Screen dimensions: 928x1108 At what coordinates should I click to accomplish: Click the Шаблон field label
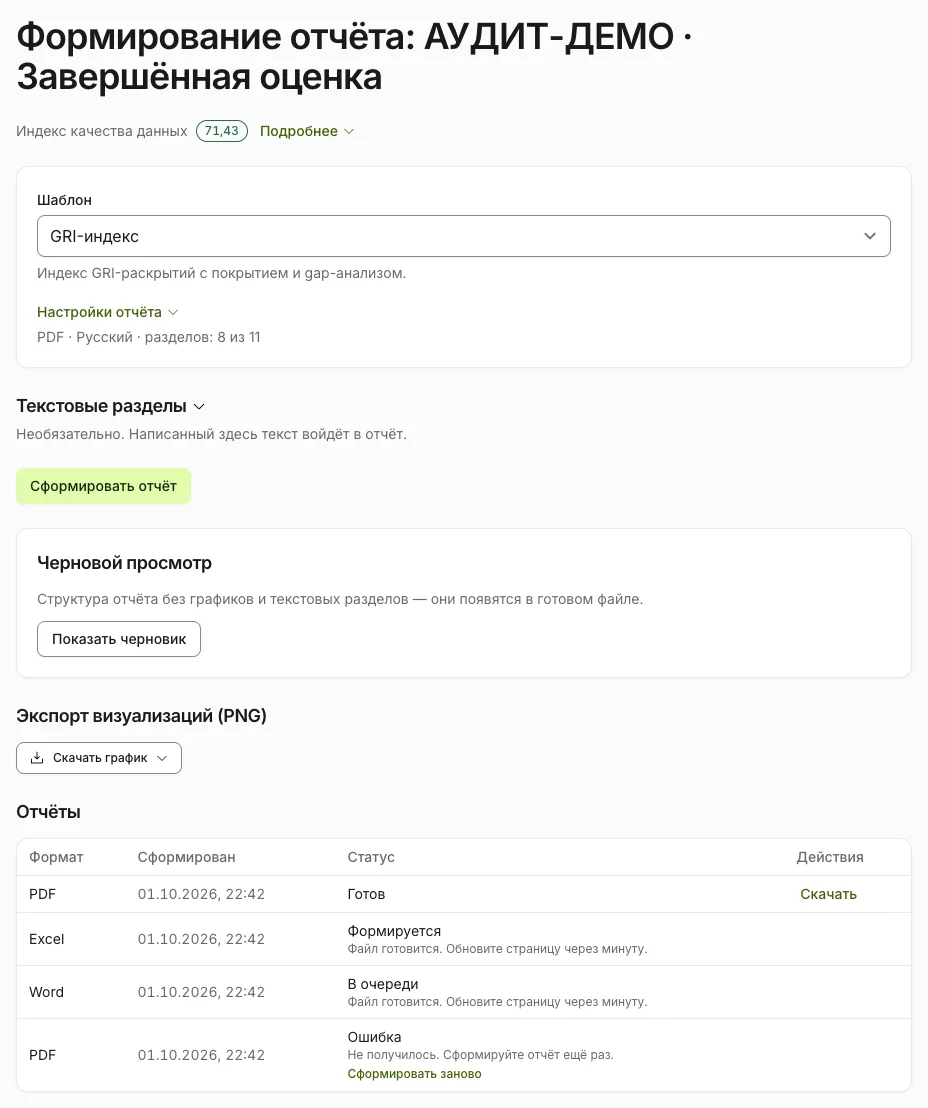point(64,200)
